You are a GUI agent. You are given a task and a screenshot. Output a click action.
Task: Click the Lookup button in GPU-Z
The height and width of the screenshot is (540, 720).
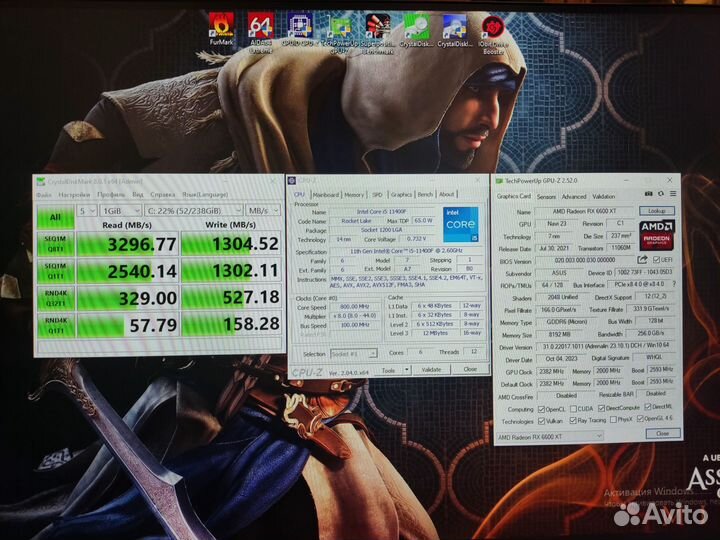[x=657, y=211]
